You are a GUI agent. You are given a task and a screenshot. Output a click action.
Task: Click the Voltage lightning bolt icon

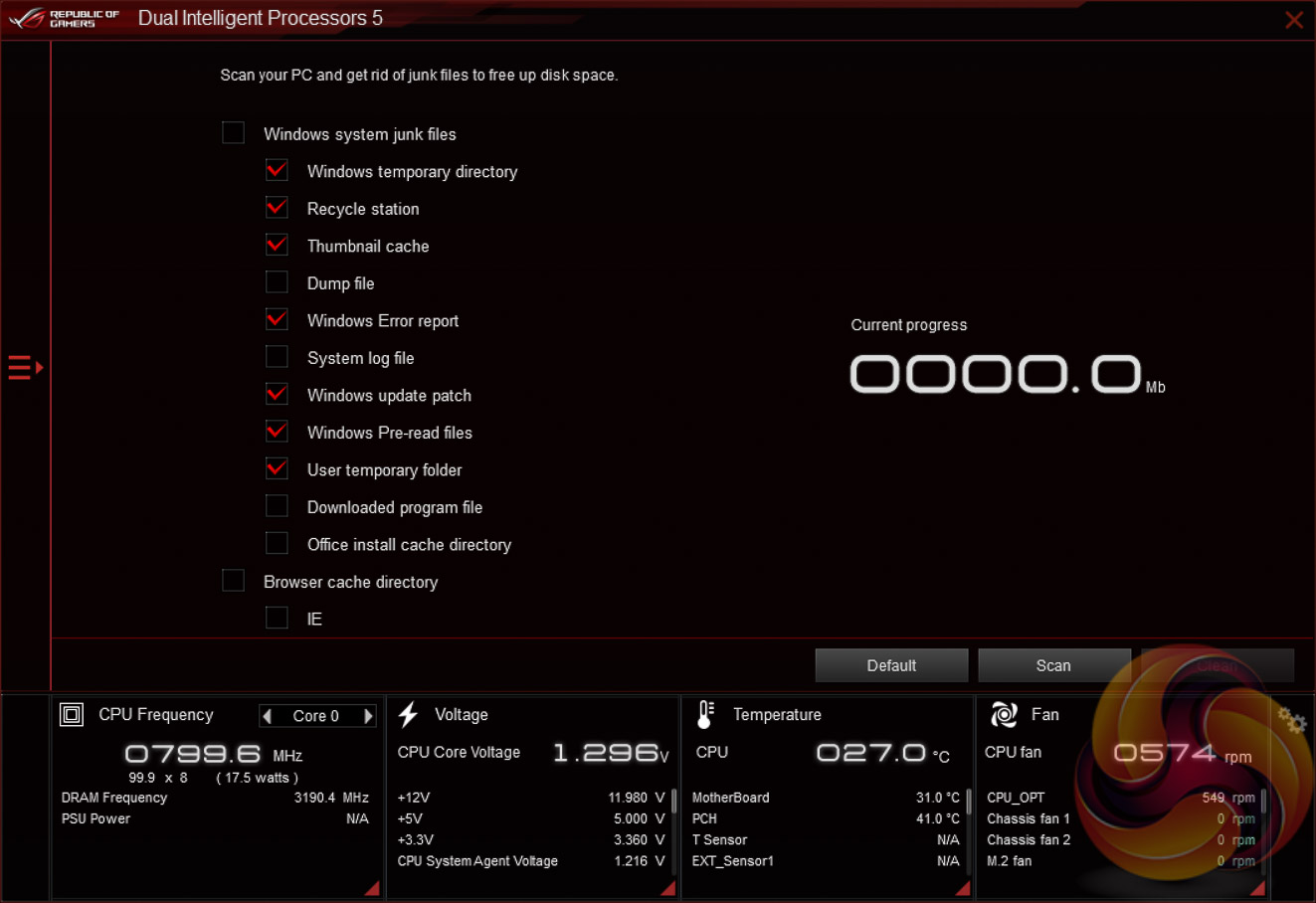click(x=408, y=715)
